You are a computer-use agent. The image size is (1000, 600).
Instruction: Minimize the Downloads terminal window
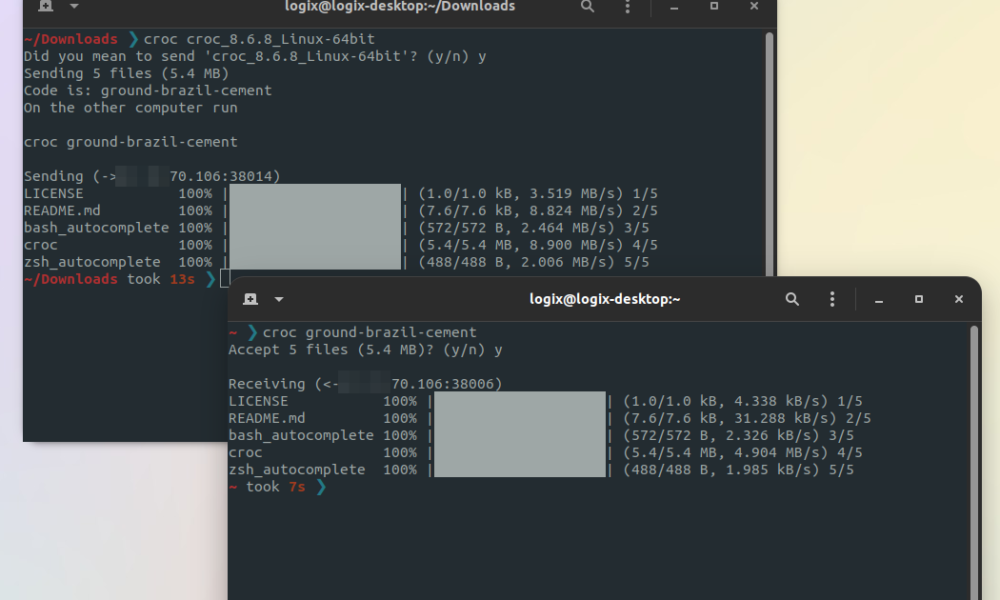[x=674, y=6]
